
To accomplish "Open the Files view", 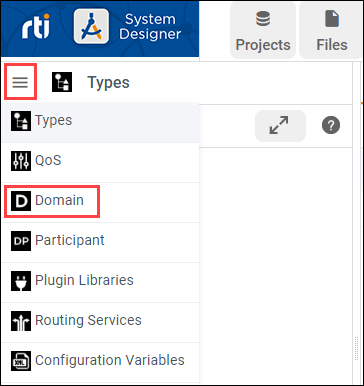I will [331, 30].
